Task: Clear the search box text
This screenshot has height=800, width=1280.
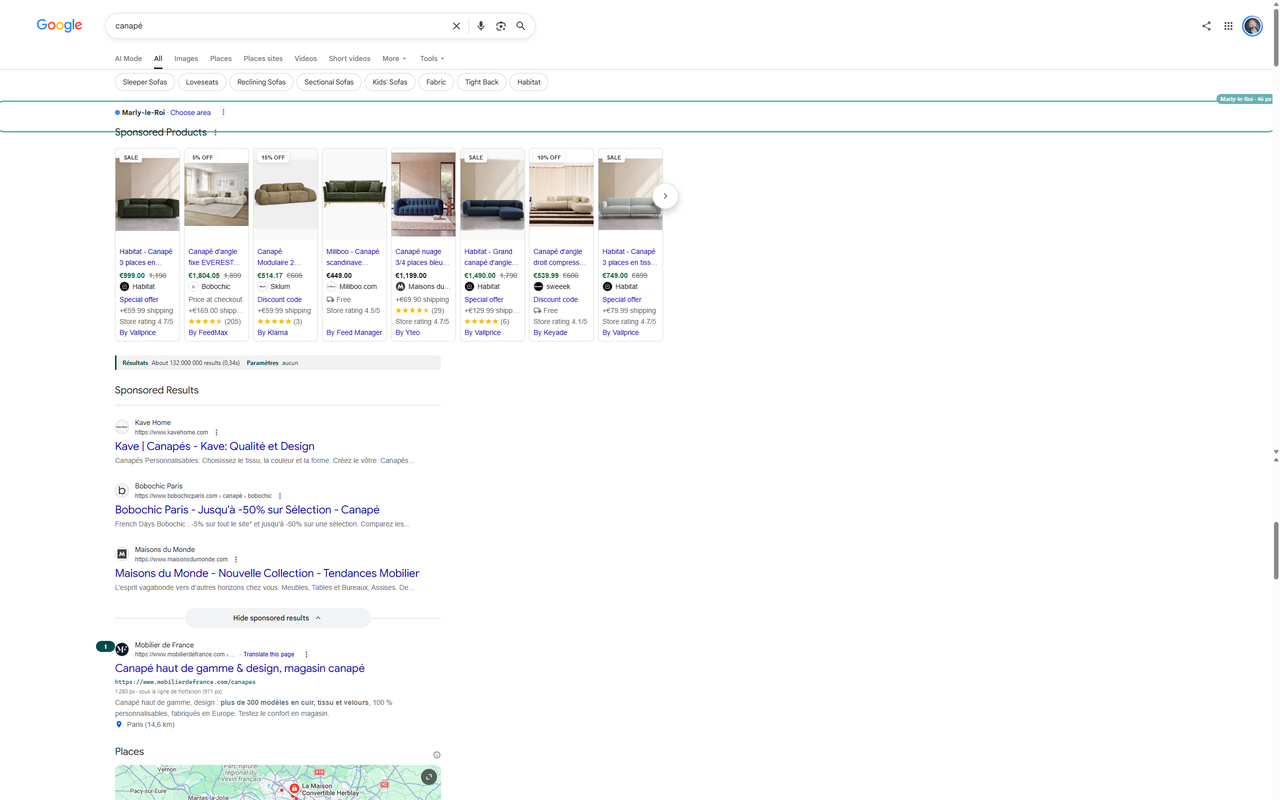Action: pyautogui.click(x=457, y=26)
